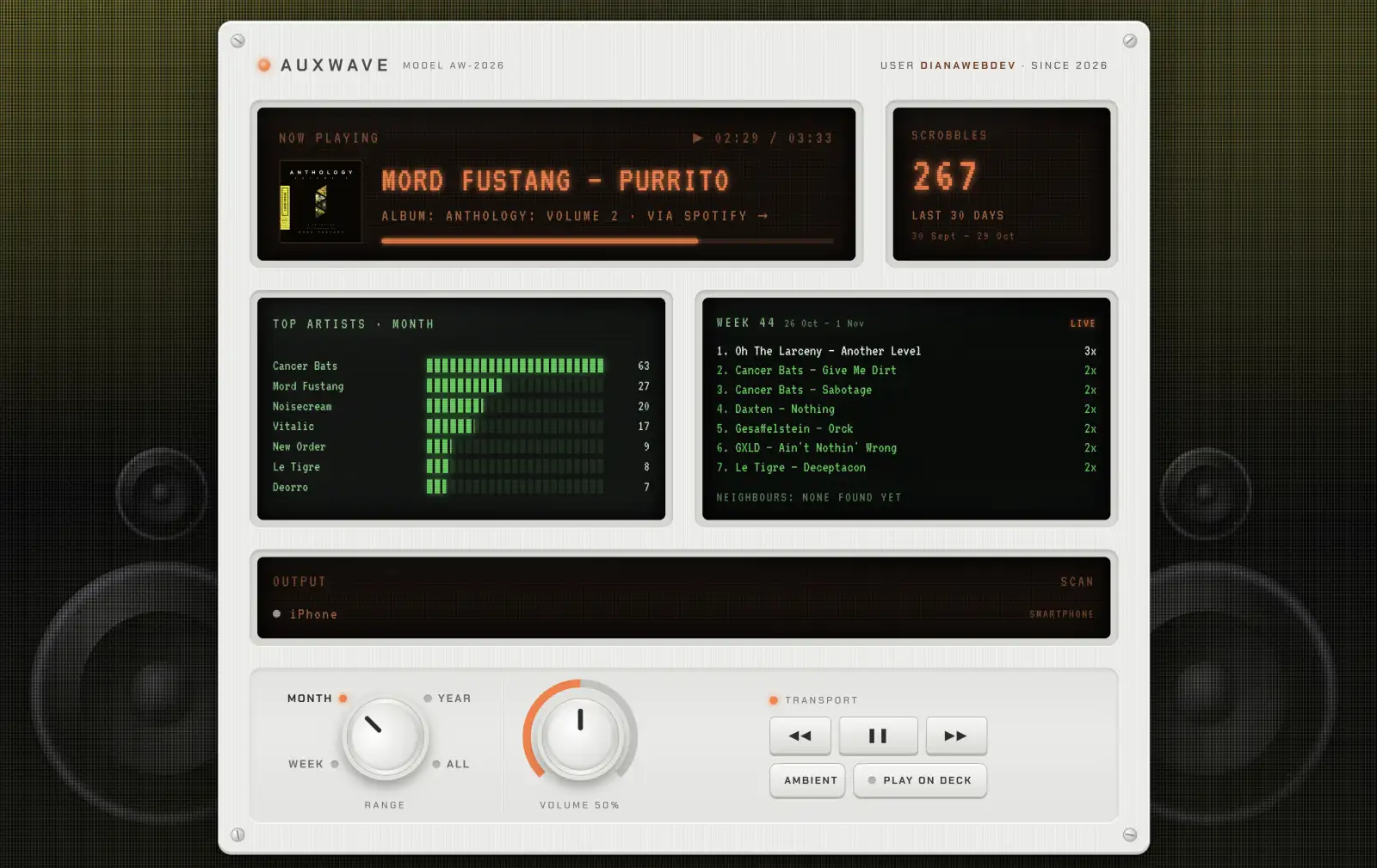
Task: Click the orange dot beside the AUXWAVE logo
Action: (x=264, y=65)
